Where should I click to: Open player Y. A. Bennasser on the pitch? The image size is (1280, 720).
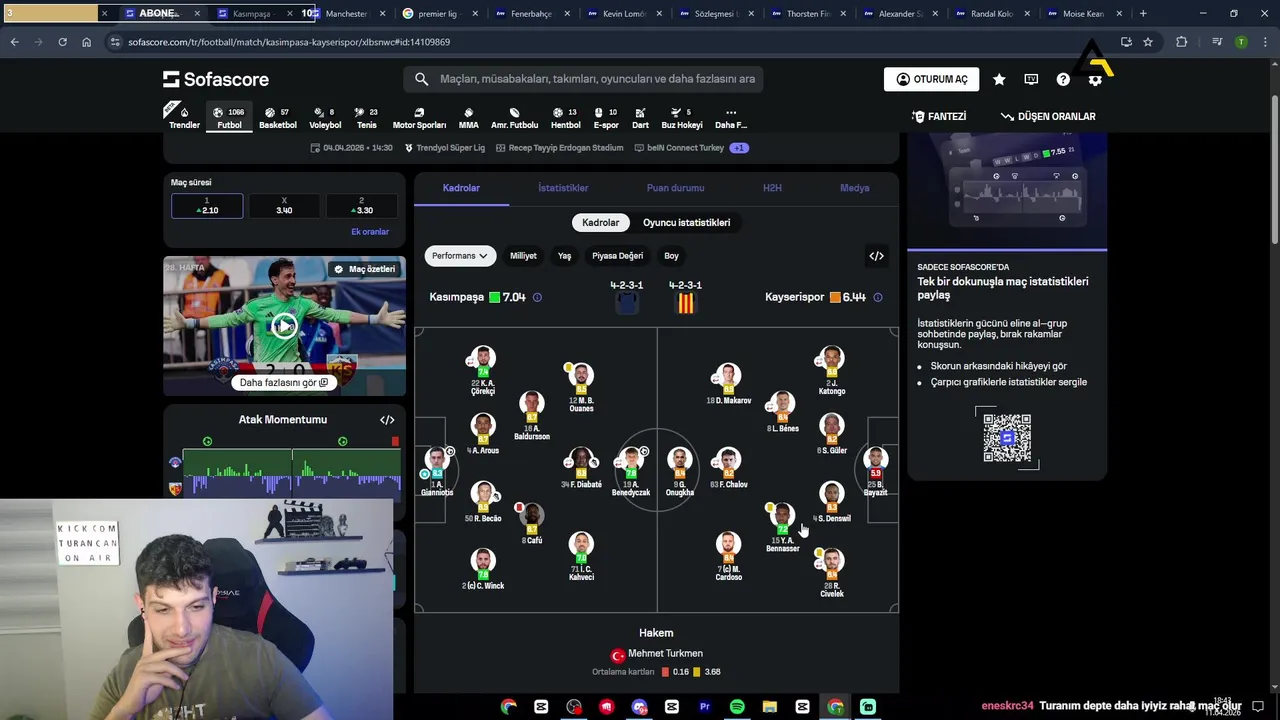(x=782, y=529)
